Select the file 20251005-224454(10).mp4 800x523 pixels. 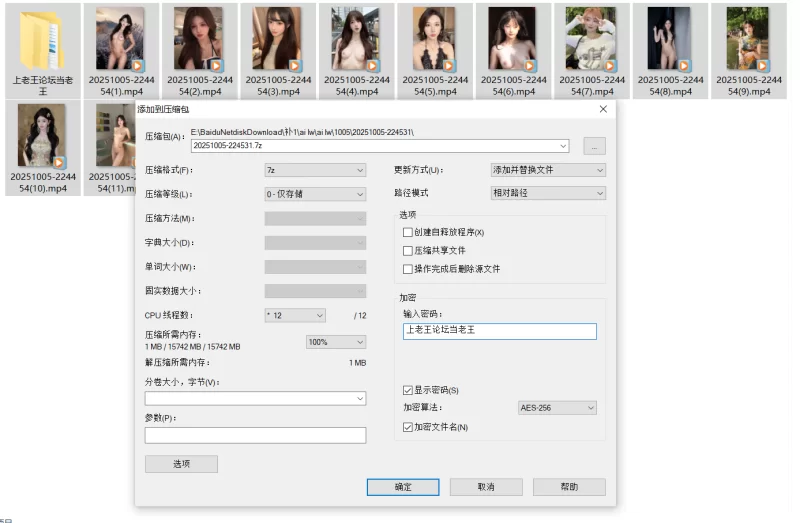42,135
